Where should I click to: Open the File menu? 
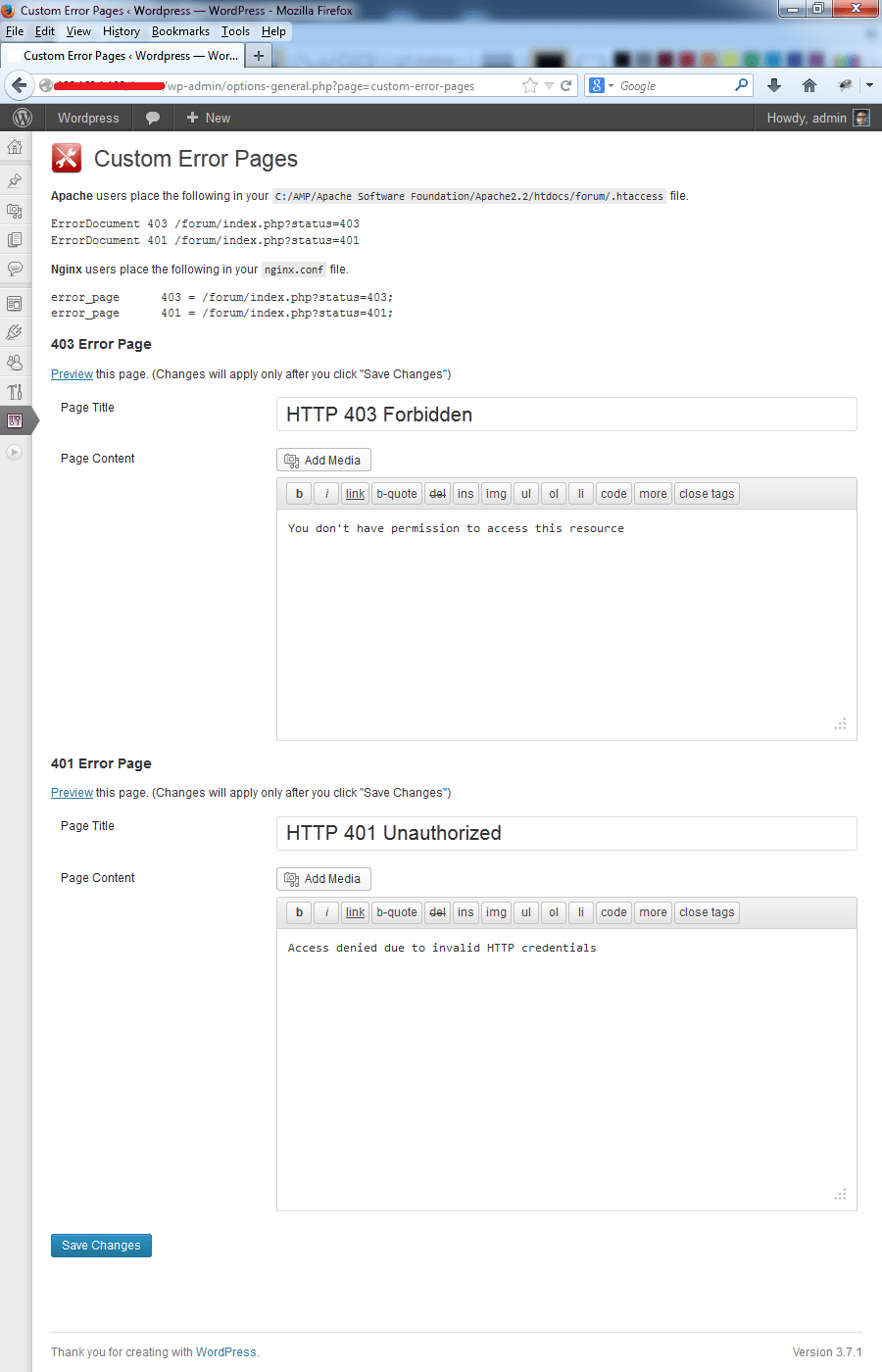pos(15,31)
